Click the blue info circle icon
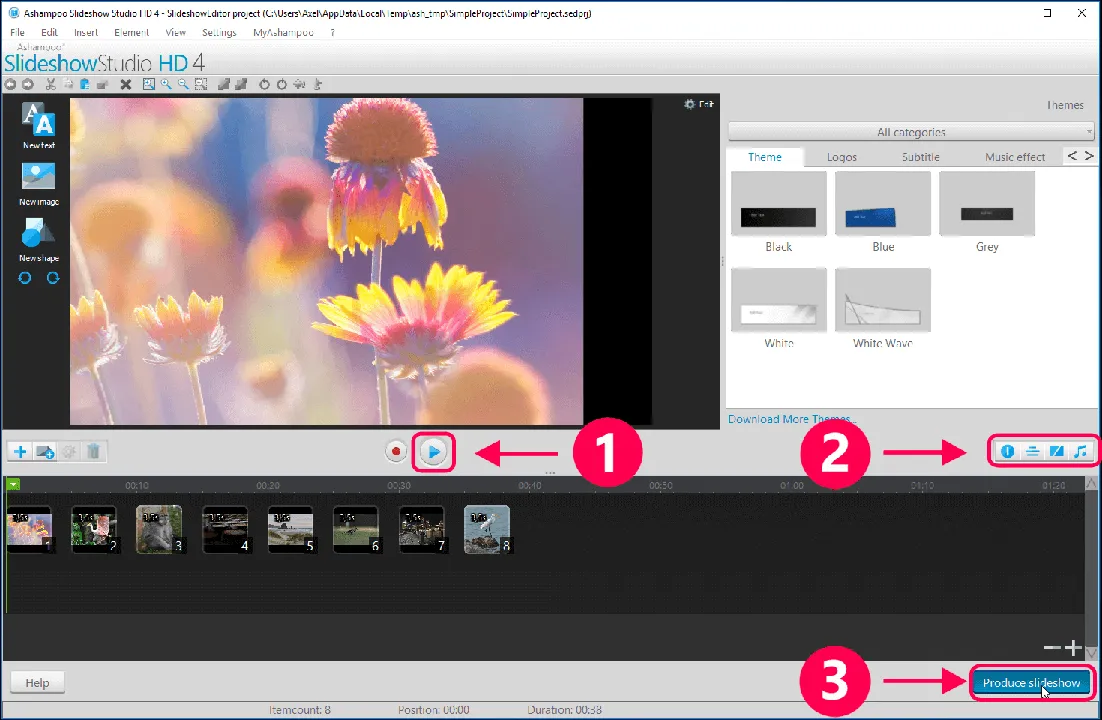 pyautogui.click(x=1007, y=451)
